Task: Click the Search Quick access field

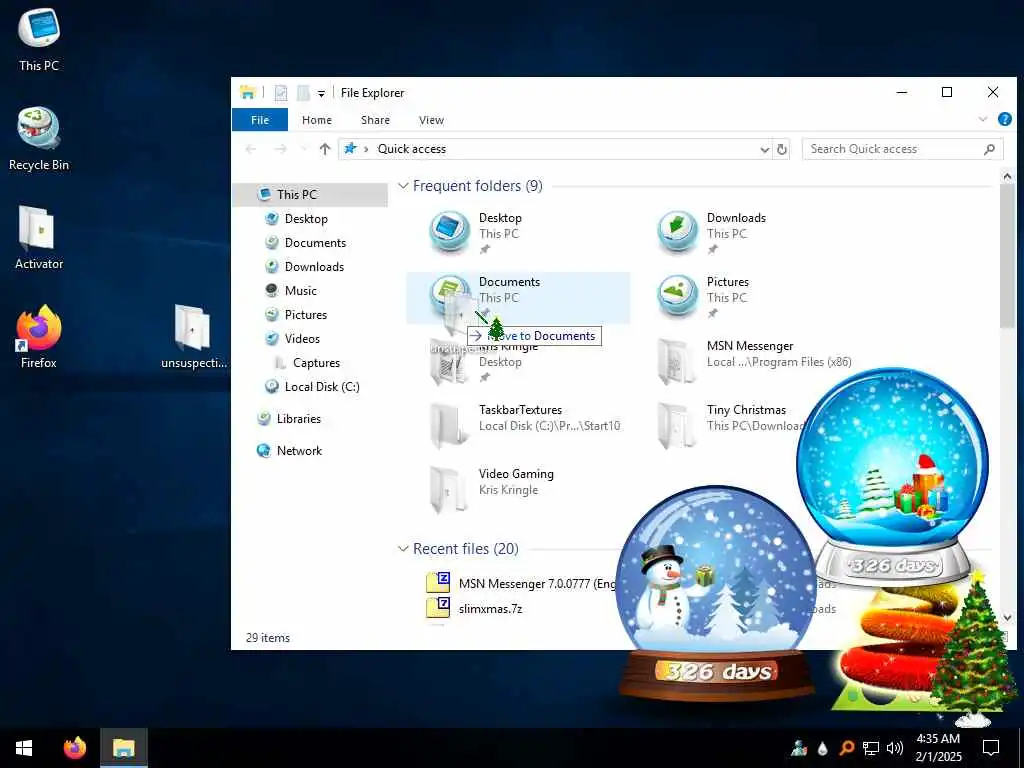Action: (903, 149)
